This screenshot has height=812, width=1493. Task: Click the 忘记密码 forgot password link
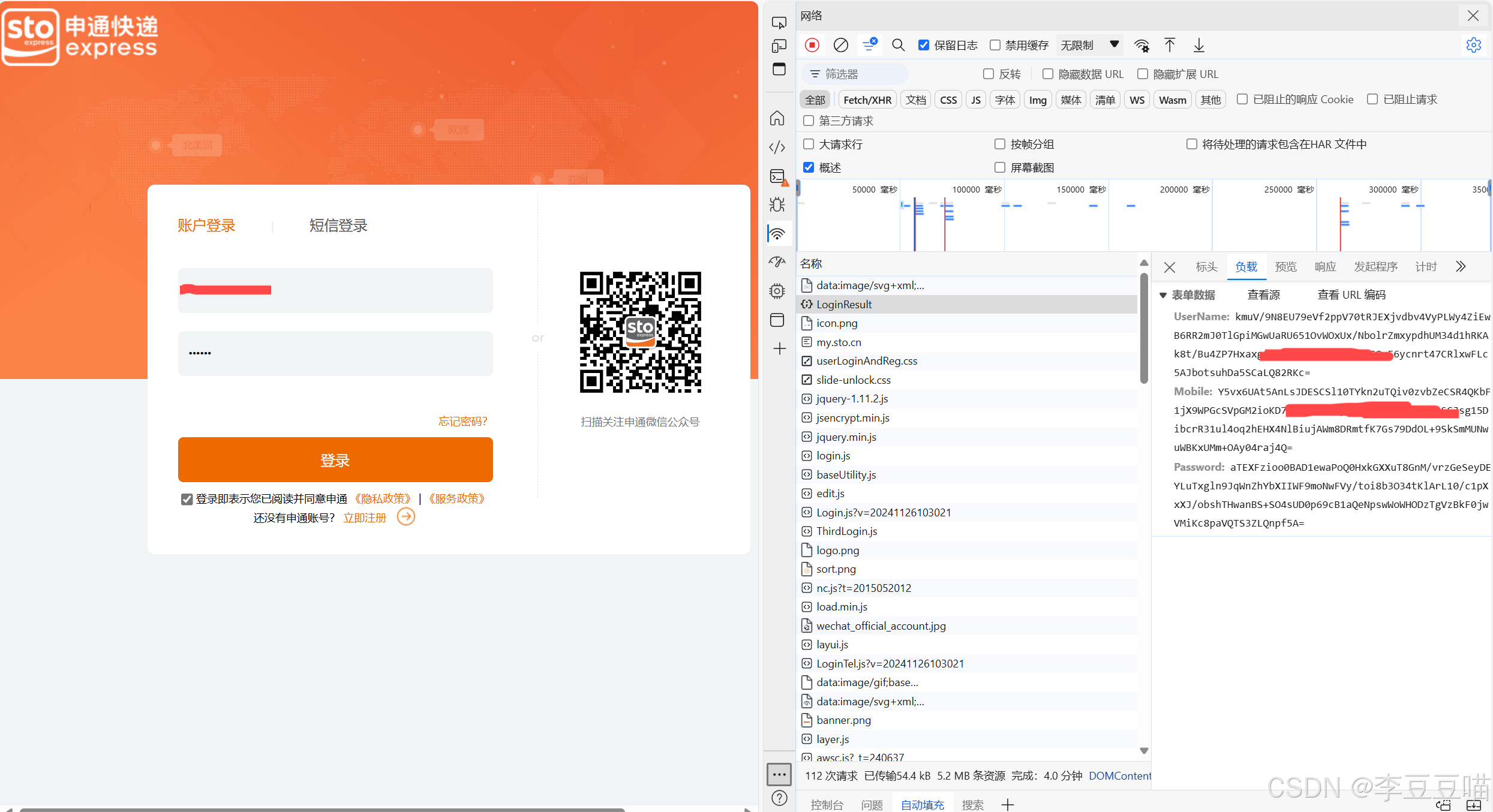462,421
